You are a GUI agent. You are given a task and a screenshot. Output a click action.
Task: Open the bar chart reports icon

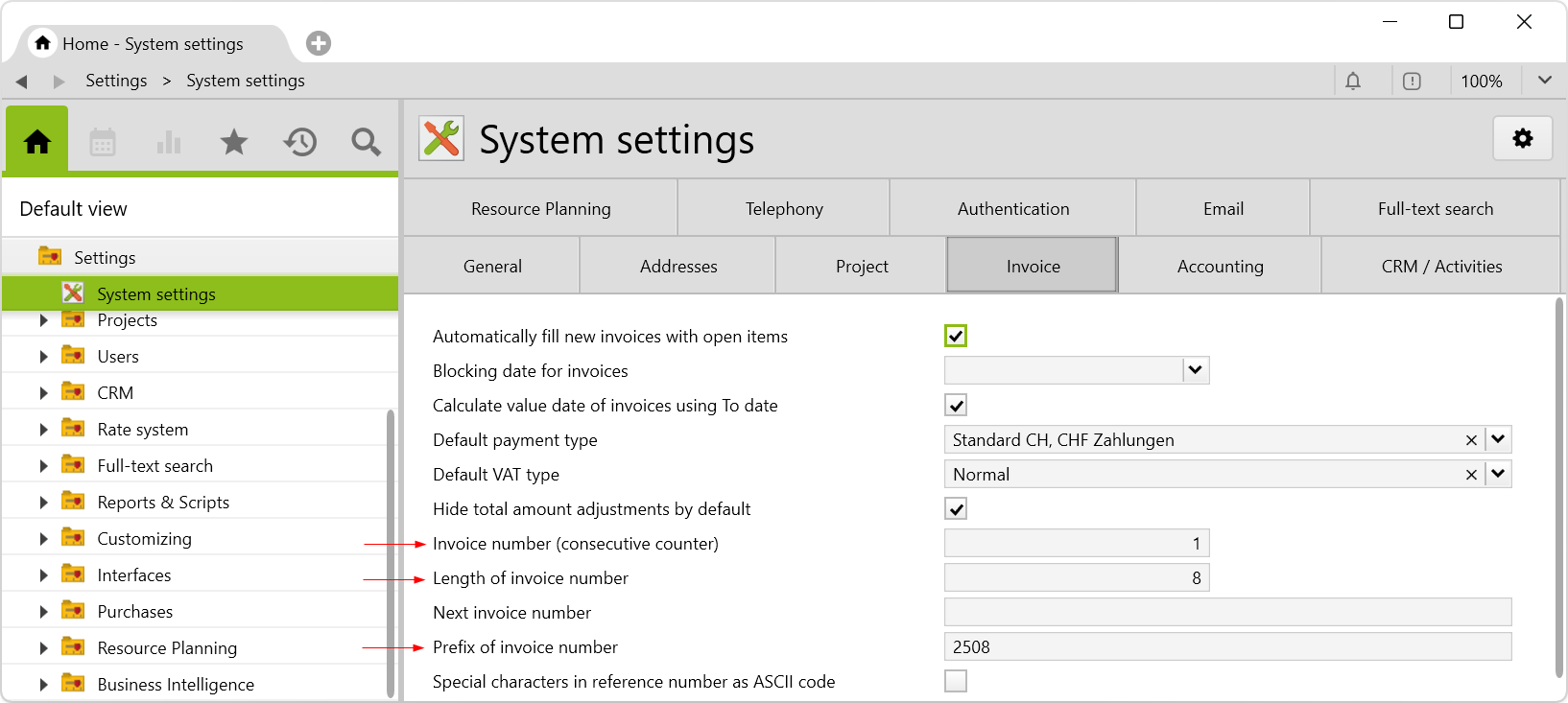point(169,142)
